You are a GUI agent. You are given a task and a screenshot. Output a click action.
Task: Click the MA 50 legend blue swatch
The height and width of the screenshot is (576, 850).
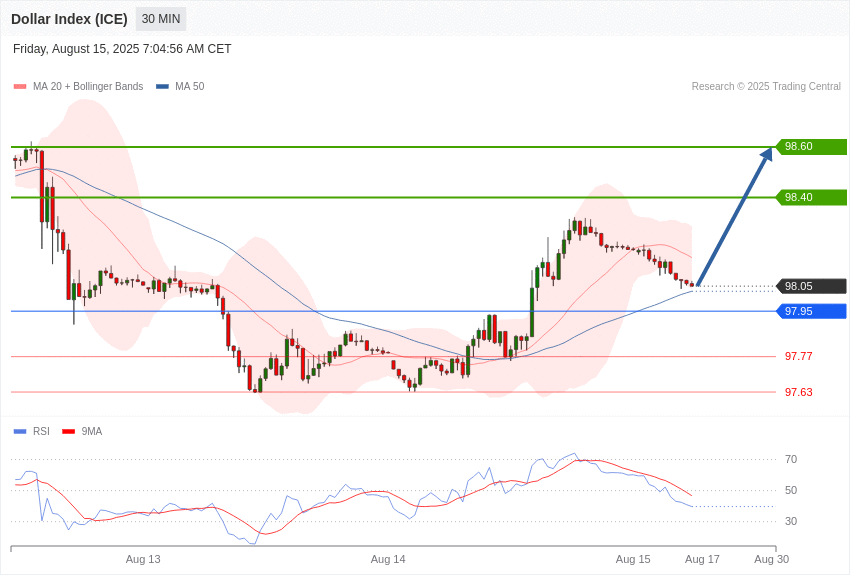click(162, 87)
